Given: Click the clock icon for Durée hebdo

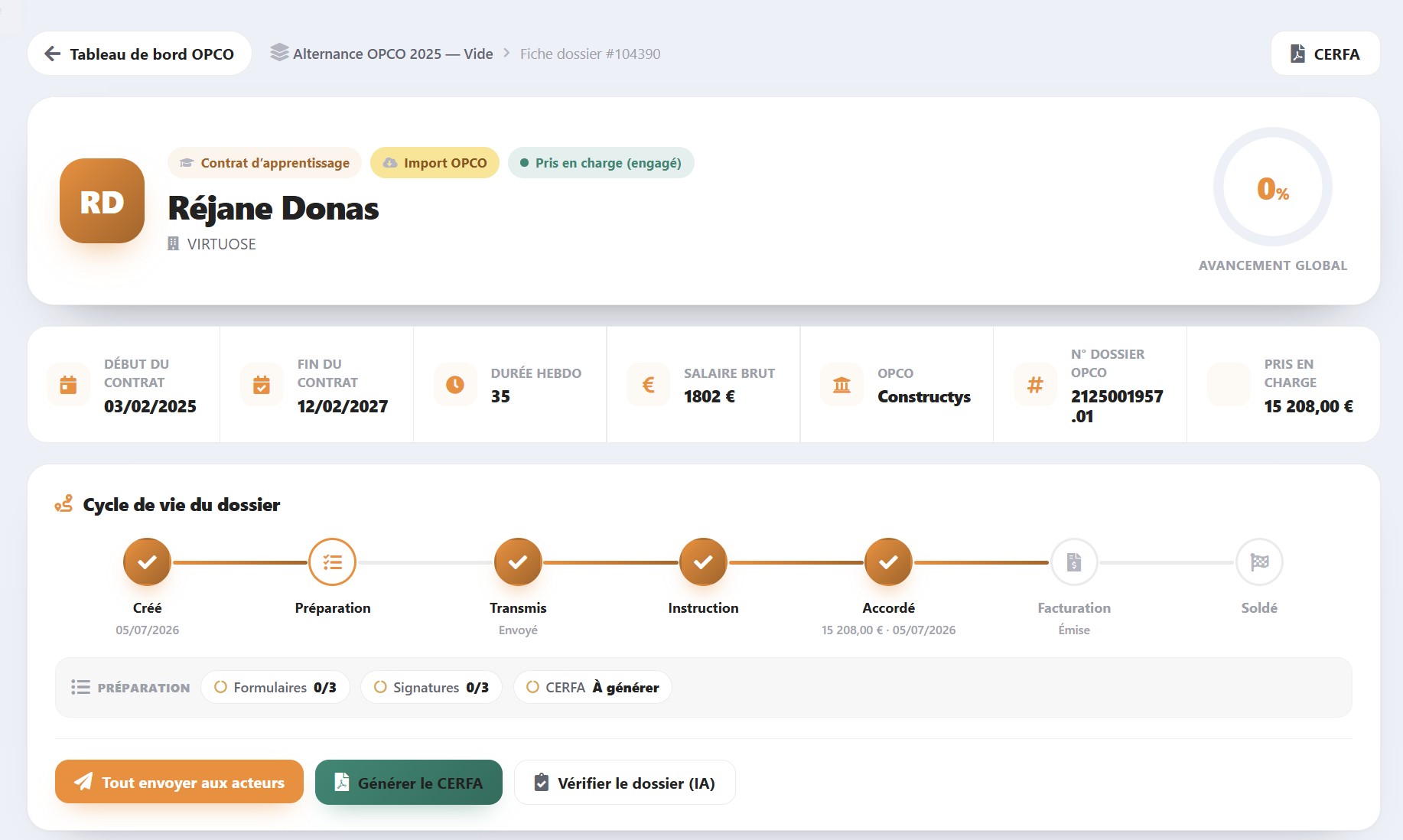Looking at the screenshot, I should [x=455, y=385].
